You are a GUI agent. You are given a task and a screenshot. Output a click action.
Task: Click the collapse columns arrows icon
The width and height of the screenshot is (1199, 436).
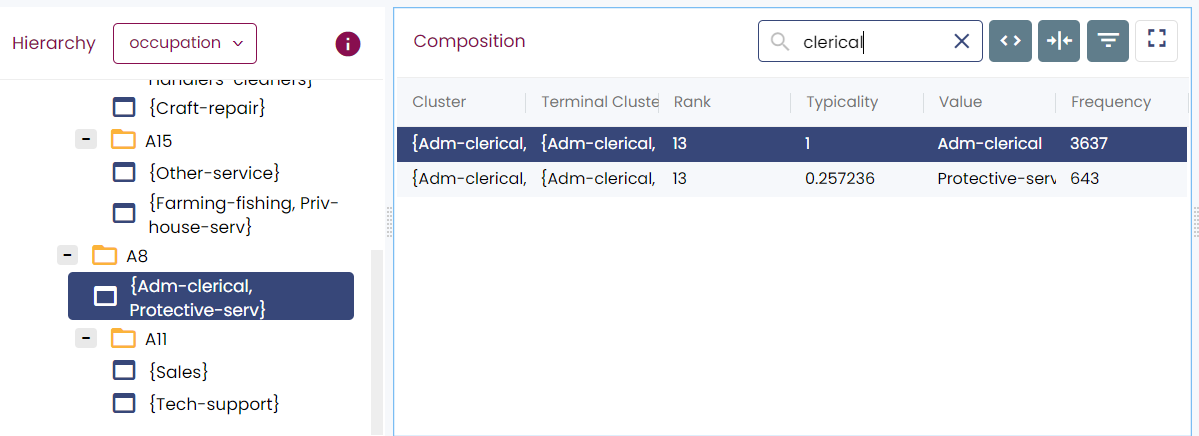(1059, 41)
